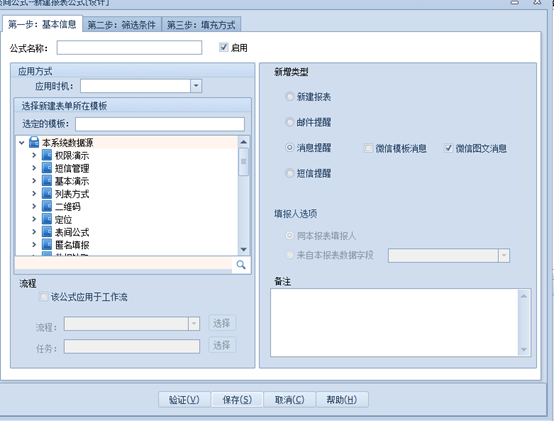Viewport: 554px width, 421px height.
Task: Expand the 基本演示 tree node
Action: click(34, 180)
